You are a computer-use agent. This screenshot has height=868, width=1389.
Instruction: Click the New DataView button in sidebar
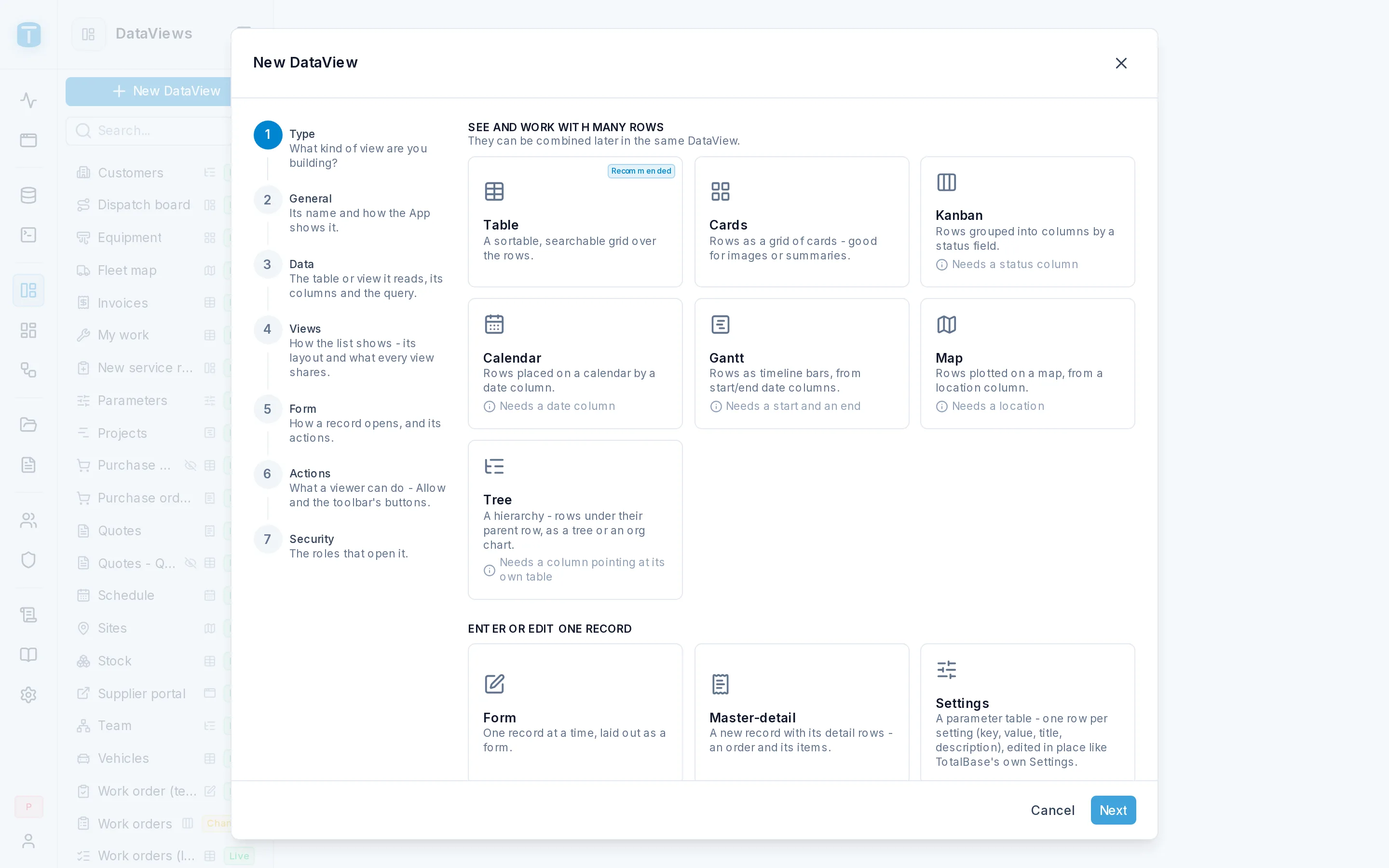(149, 91)
